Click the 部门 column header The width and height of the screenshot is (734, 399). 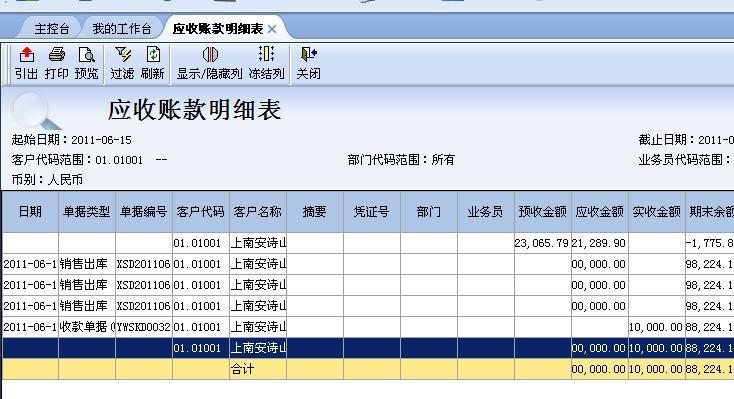click(429, 212)
